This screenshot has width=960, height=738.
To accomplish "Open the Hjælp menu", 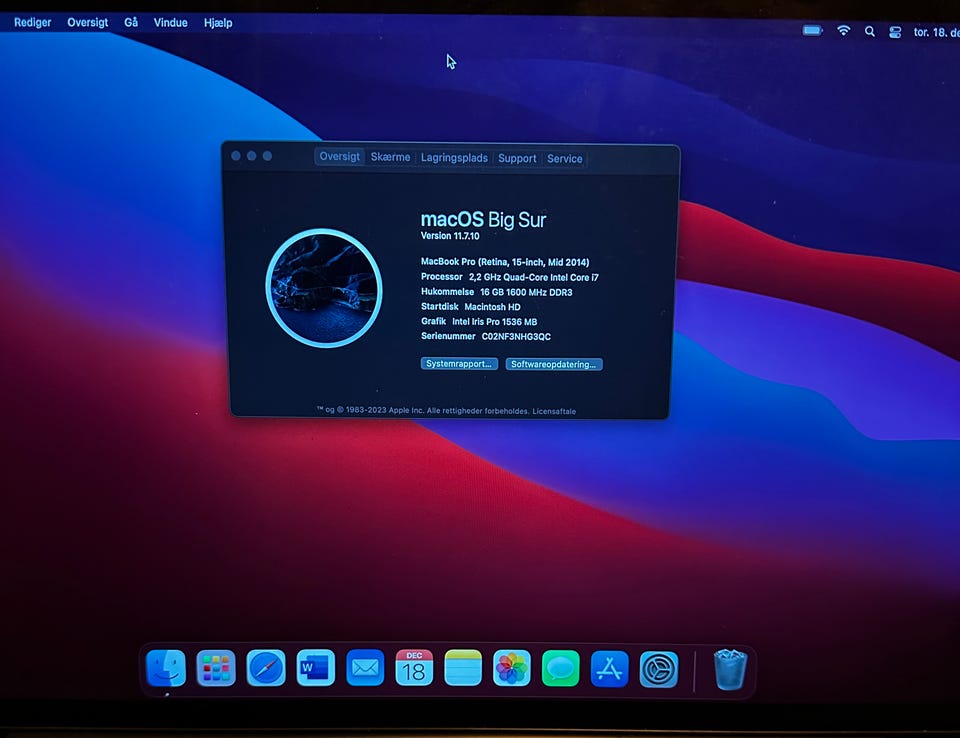I will click(218, 23).
